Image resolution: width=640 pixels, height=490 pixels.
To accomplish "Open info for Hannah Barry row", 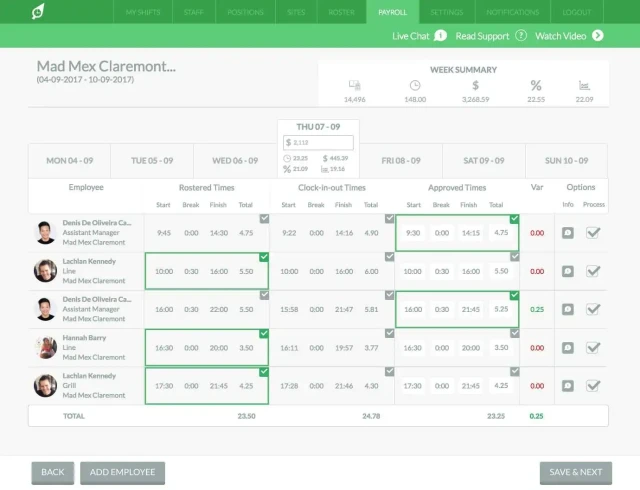I will click(x=568, y=347).
